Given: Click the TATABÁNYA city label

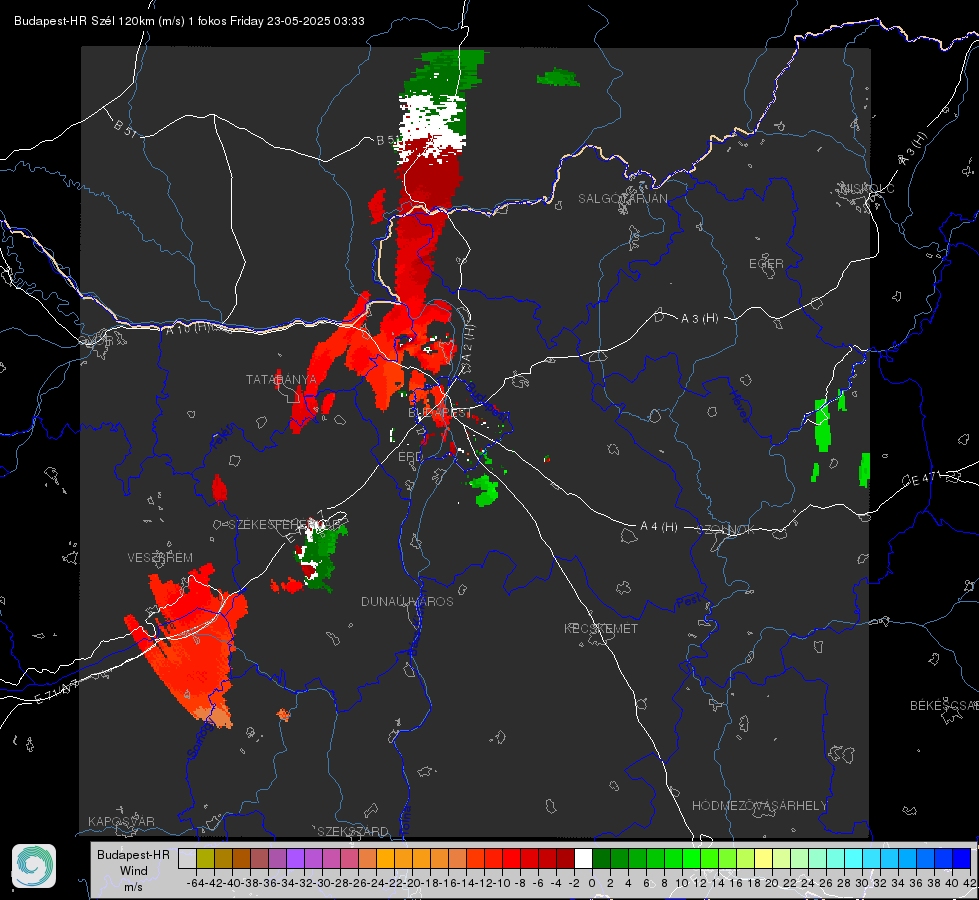Looking at the screenshot, I should (281, 379).
